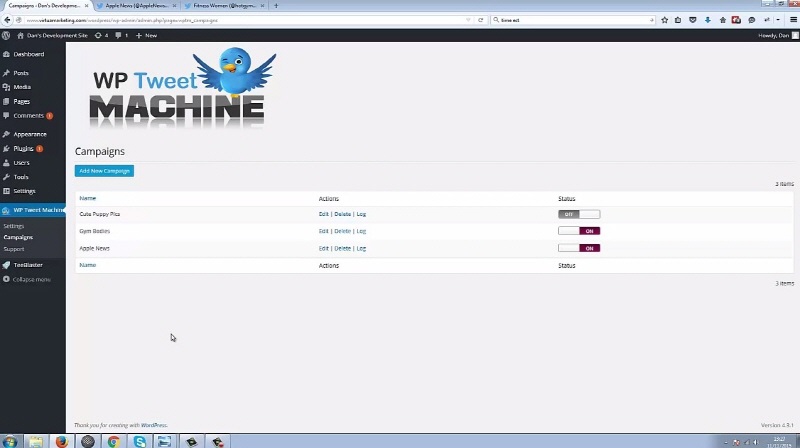Open a new browser tab
The image size is (800, 448).
(276, 6)
